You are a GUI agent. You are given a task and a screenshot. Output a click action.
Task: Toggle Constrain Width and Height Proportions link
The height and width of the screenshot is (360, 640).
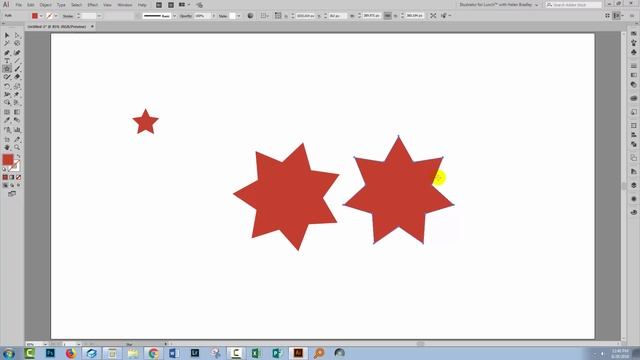[387, 16]
